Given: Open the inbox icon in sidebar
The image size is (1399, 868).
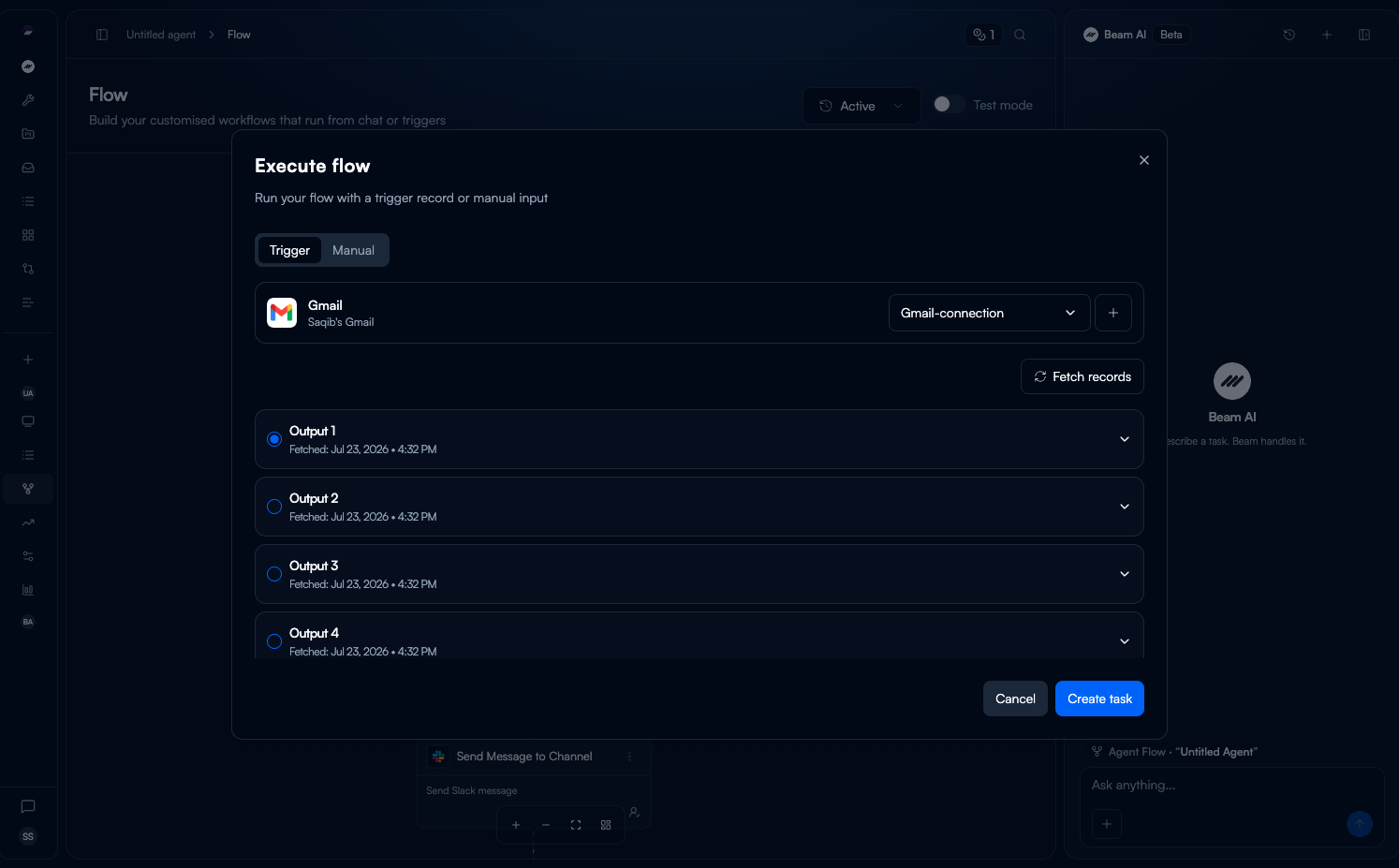Looking at the screenshot, I should coord(28,168).
